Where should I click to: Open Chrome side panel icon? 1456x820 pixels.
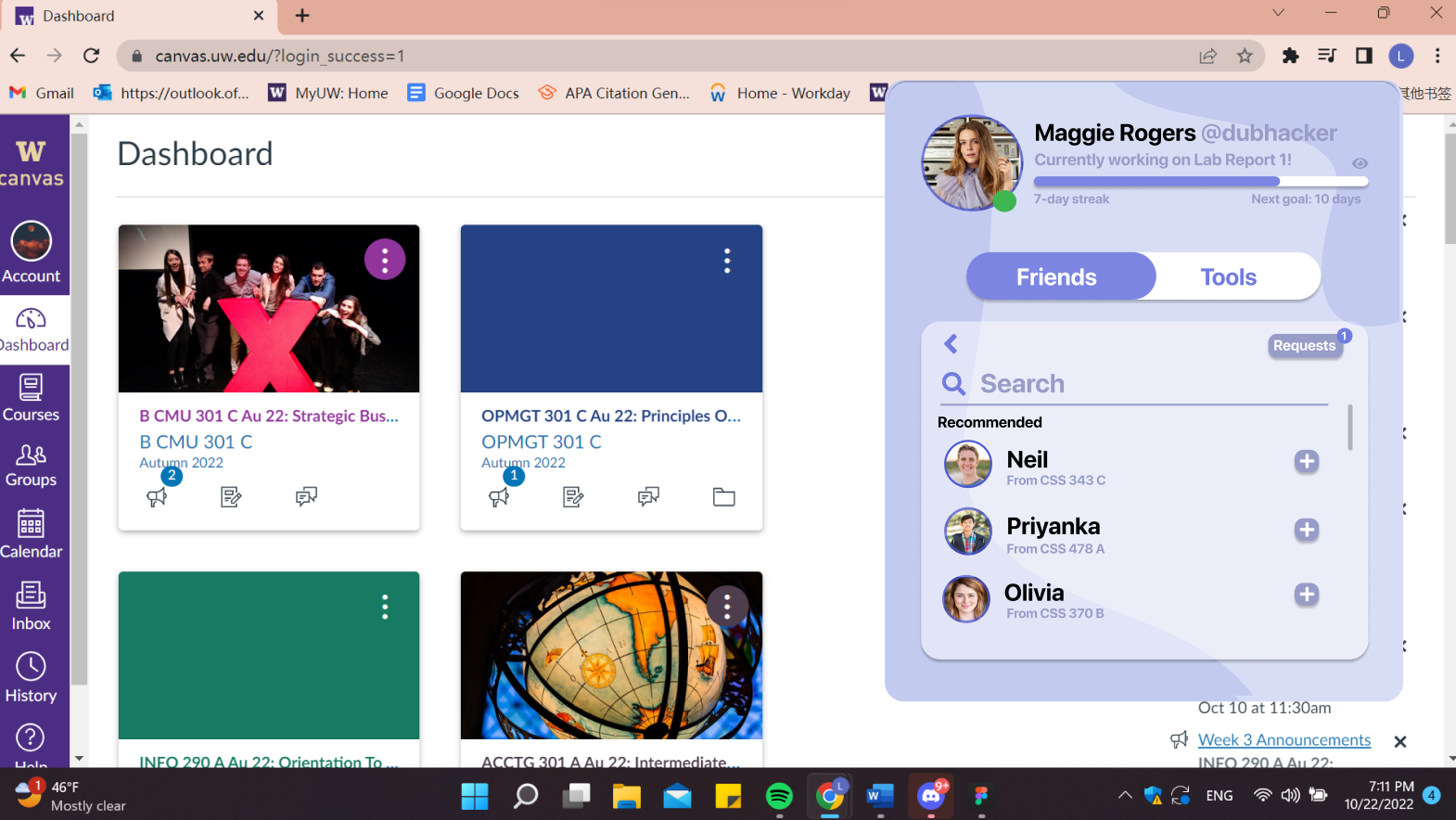click(1363, 56)
